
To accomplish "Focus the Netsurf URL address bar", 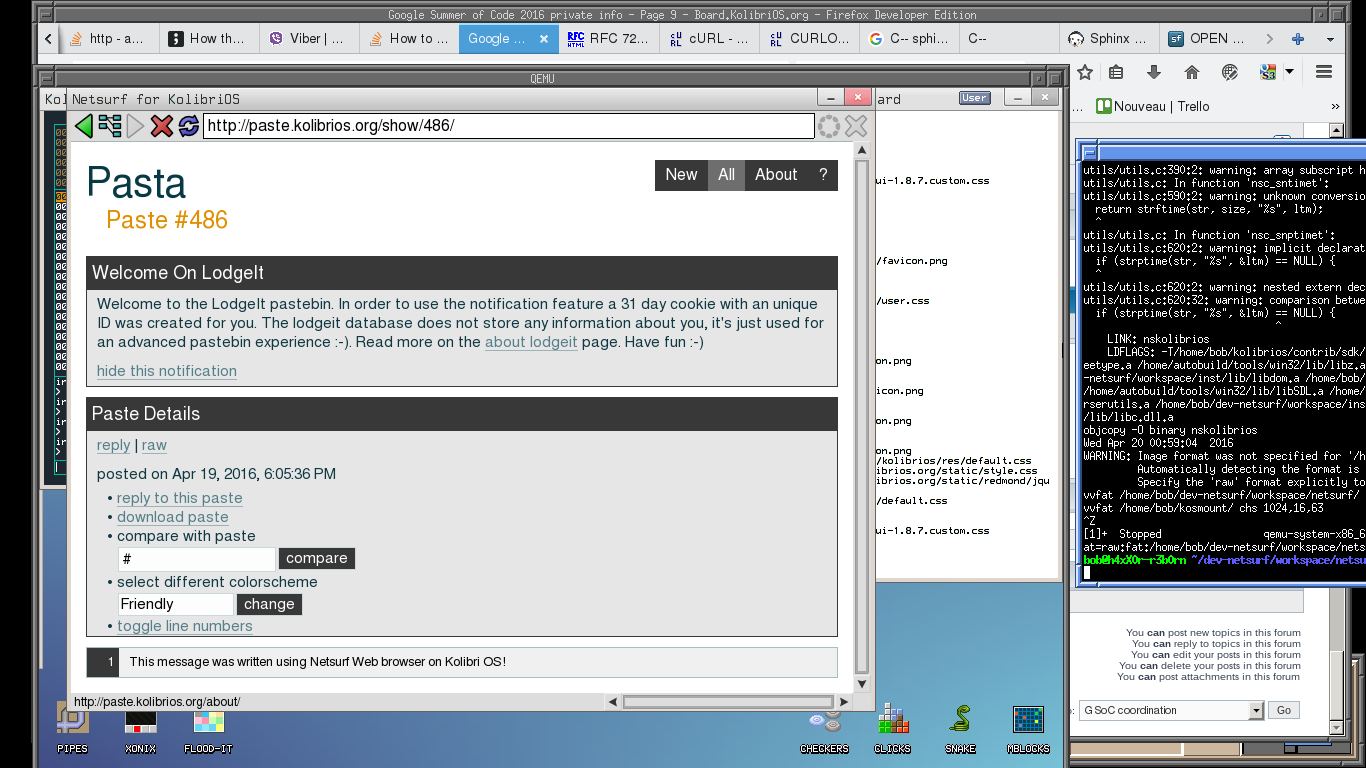I will pyautogui.click(x=509, y=126).
